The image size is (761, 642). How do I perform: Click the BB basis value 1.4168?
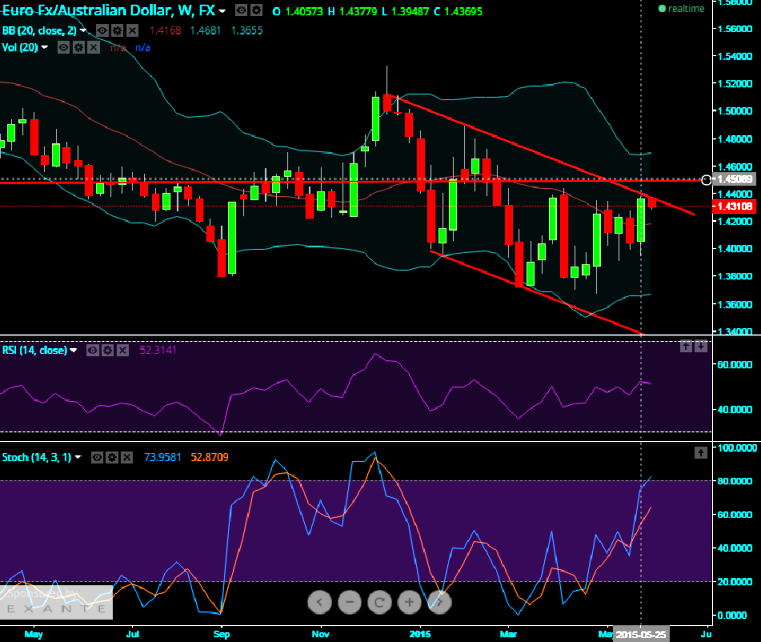(x=165, y=31)
